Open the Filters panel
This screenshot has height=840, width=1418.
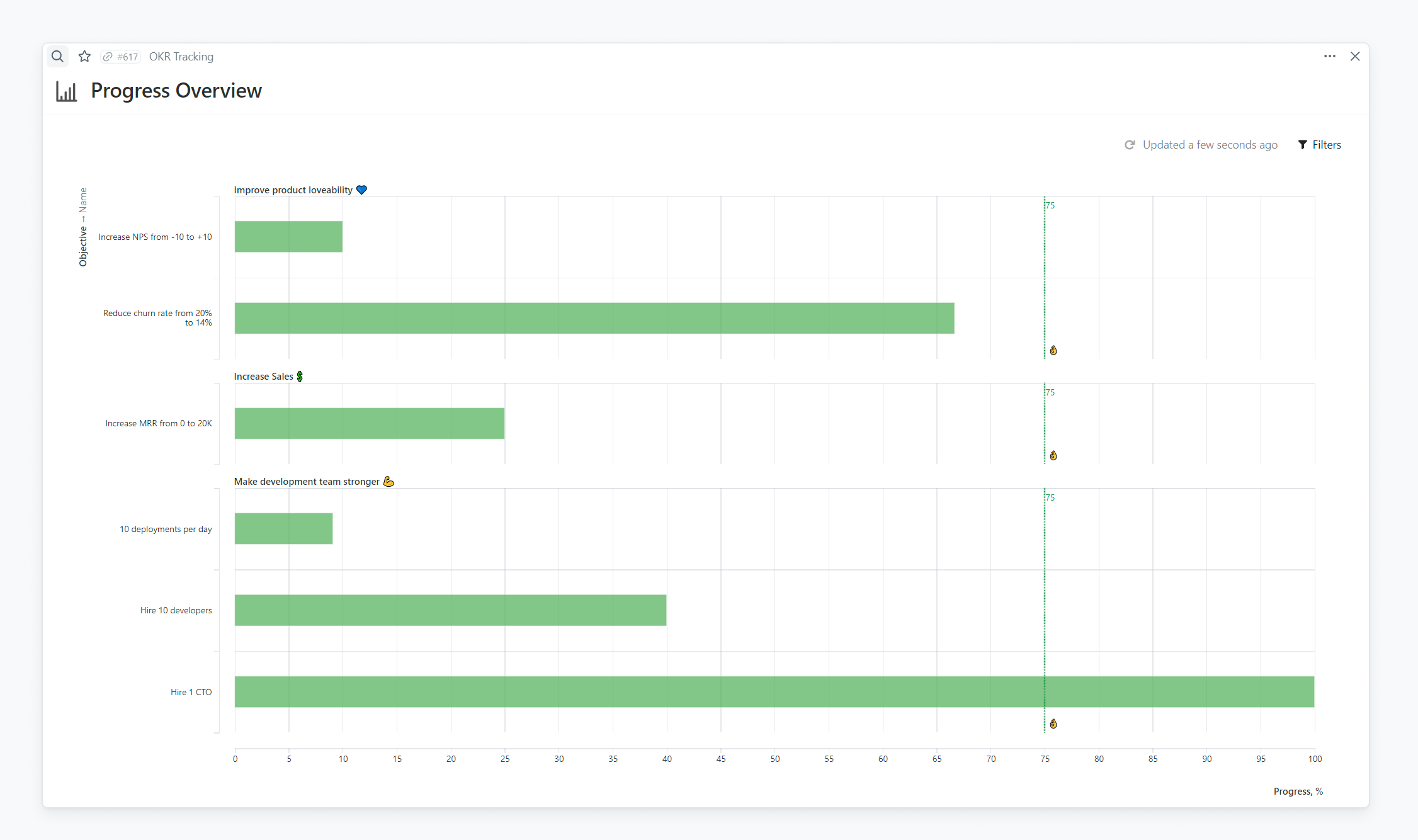pos(1320,145)
